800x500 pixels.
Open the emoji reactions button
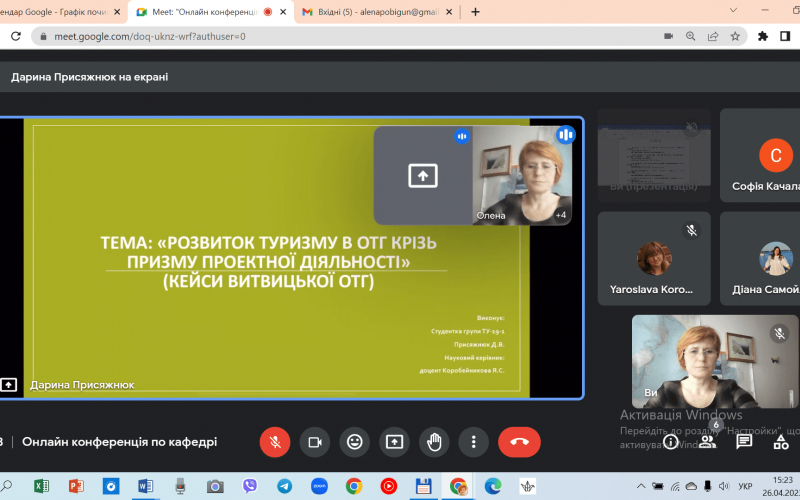point(355,442)
